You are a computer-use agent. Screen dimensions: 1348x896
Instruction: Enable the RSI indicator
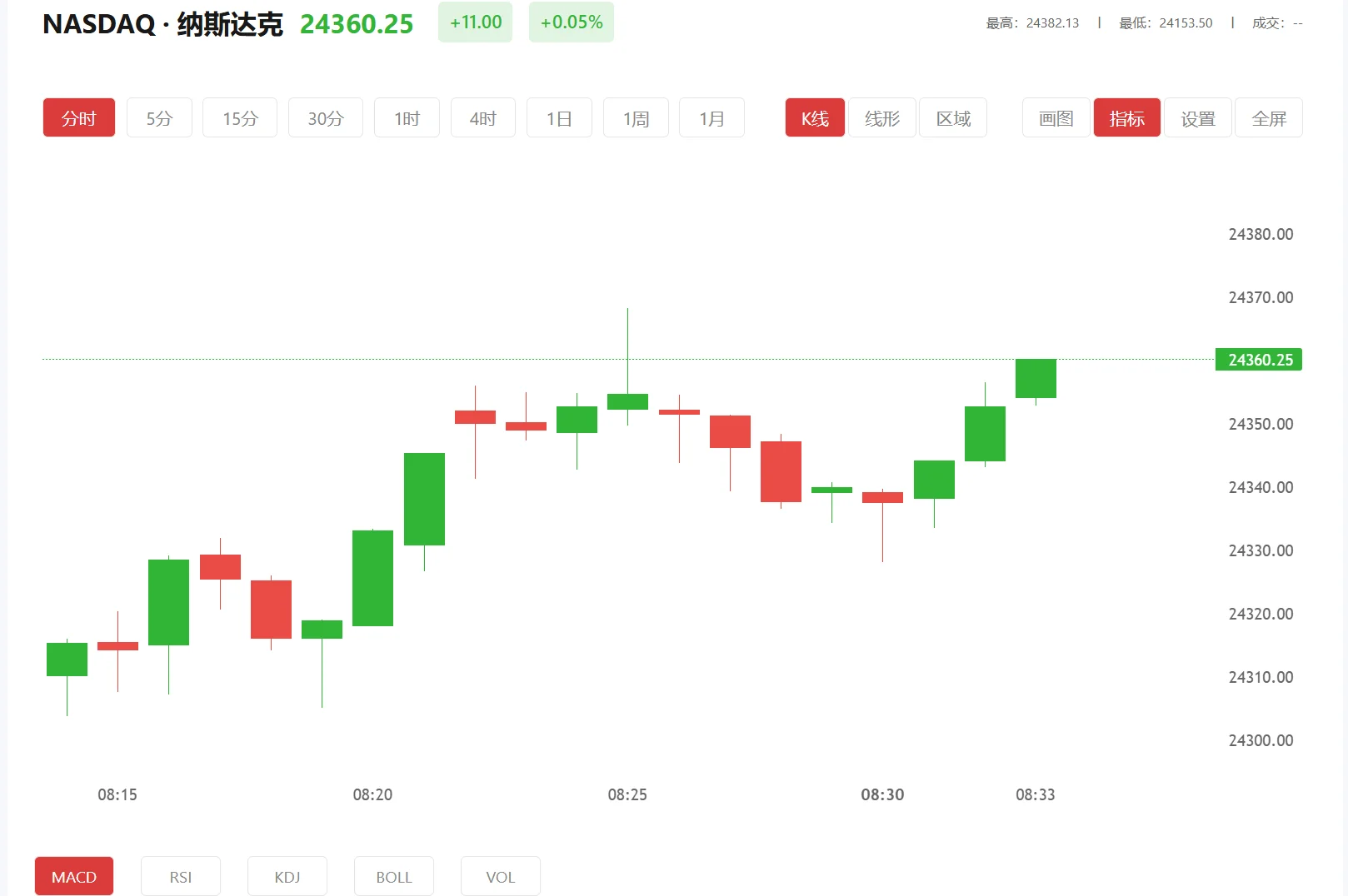pos(180,876)
